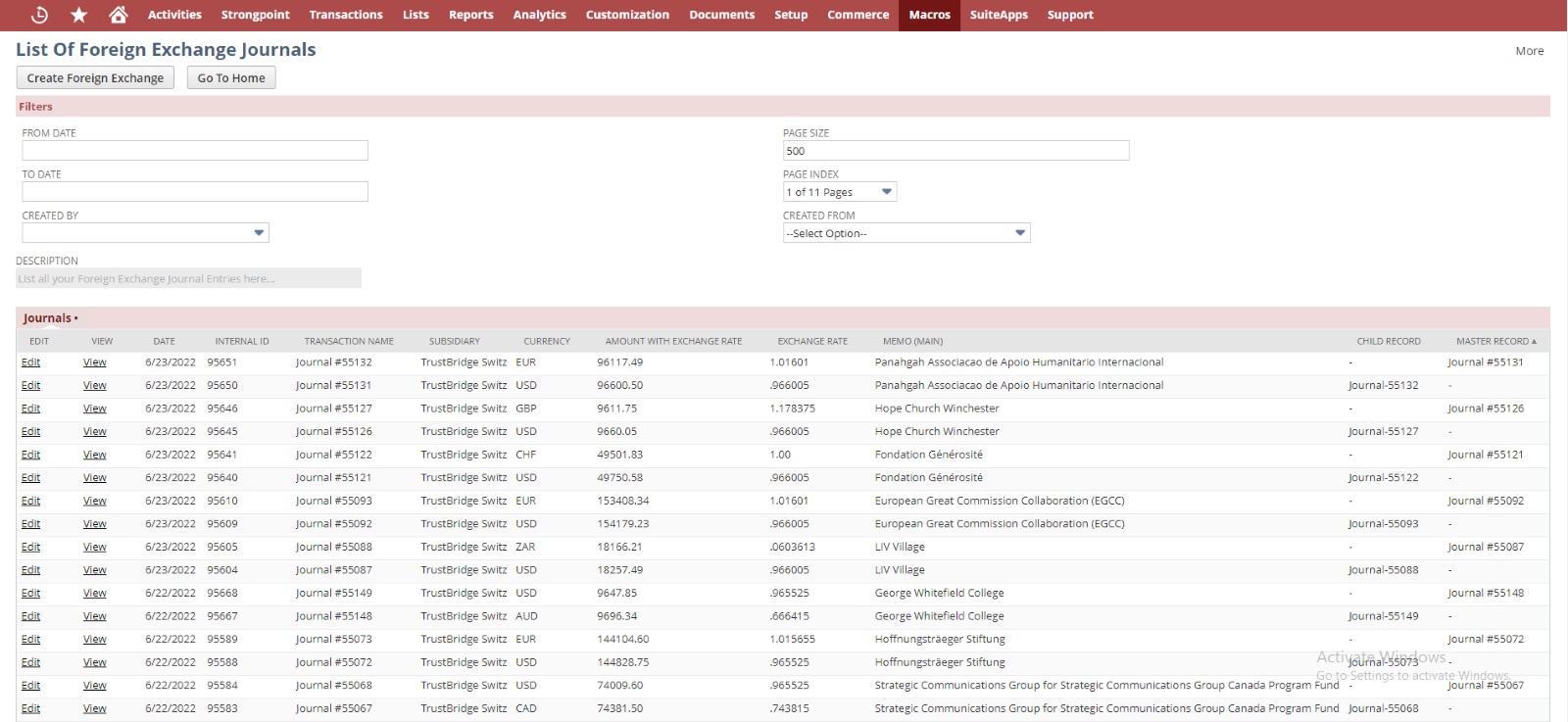Click into the From Date field
1568x722 pixels.
pyautogui.click(x=195, y=151)
